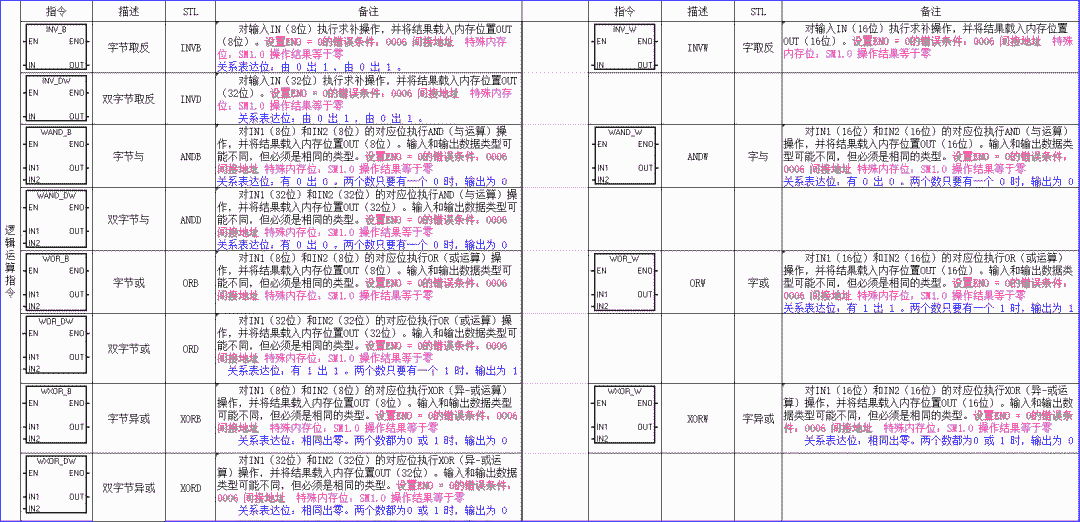Select the WXOR_W instruction block diagram
The height and width of the screenshot is (522, 1080).
pyautogui.click(x=623, y=417)
